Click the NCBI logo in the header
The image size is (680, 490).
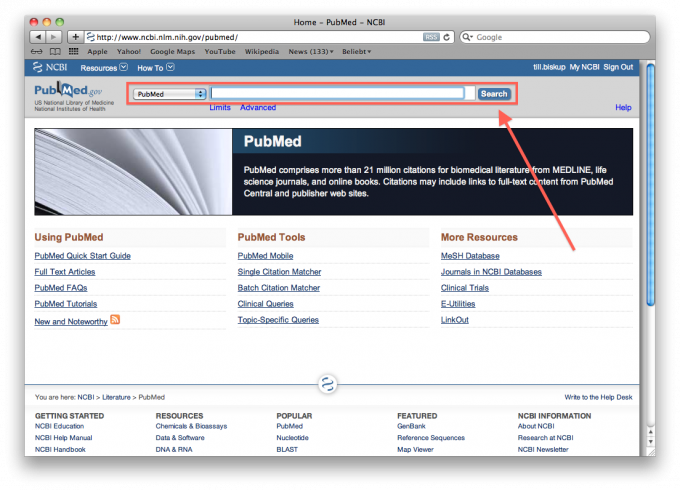(50, 67)
